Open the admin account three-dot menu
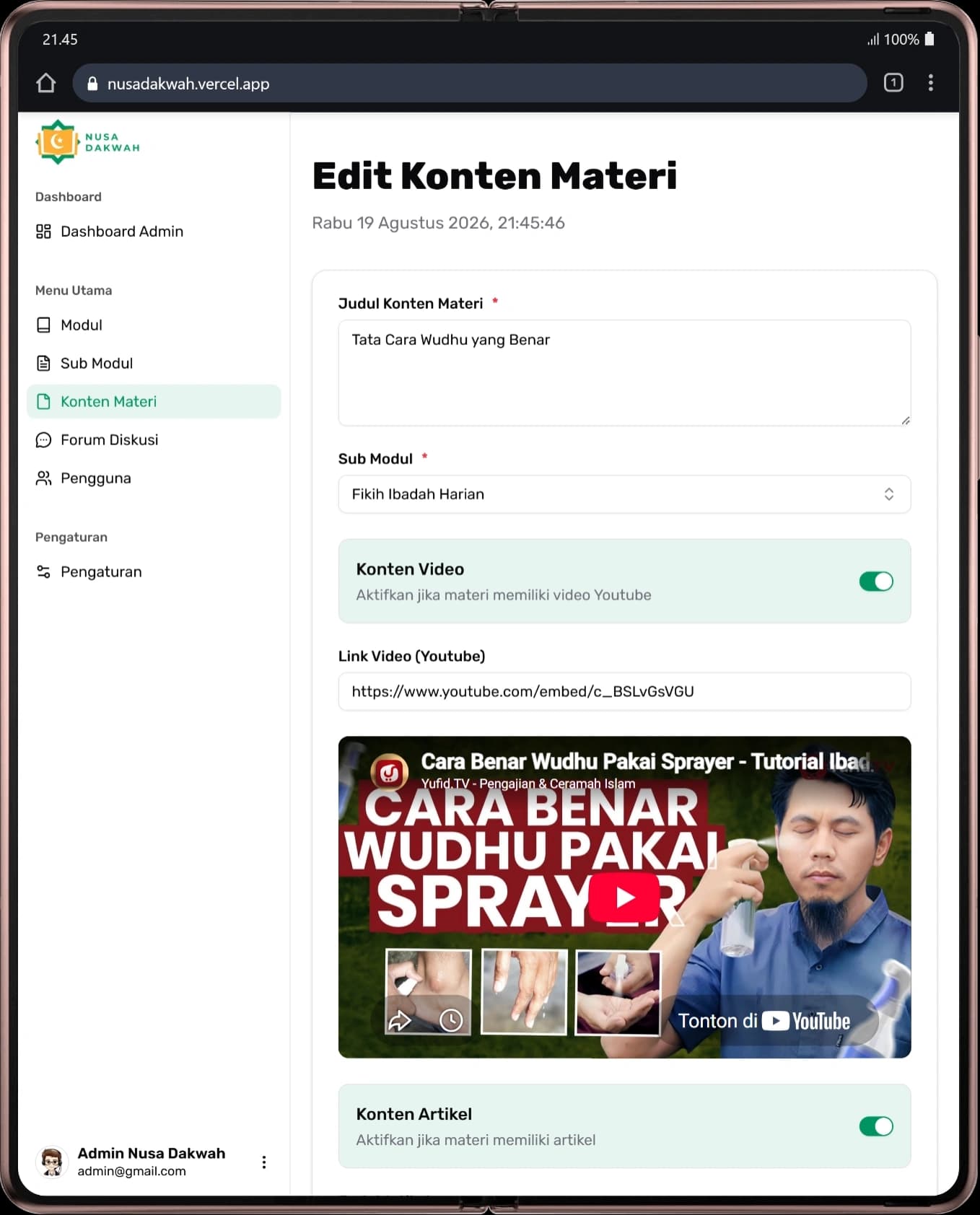Image resolution: width=980 pixels, height=1215 pixels. tap(264, 1162)
